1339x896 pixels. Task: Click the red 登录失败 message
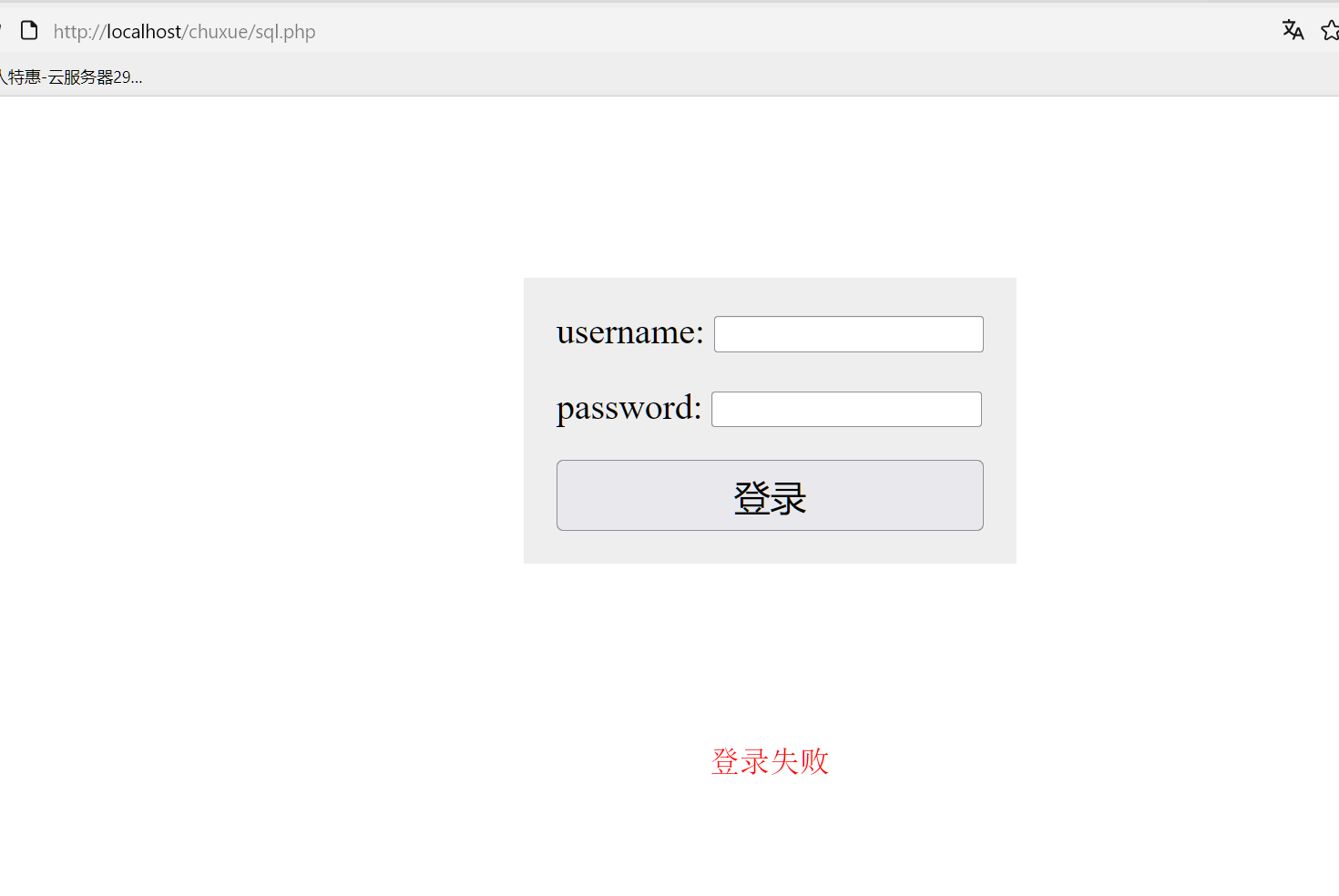770,761
